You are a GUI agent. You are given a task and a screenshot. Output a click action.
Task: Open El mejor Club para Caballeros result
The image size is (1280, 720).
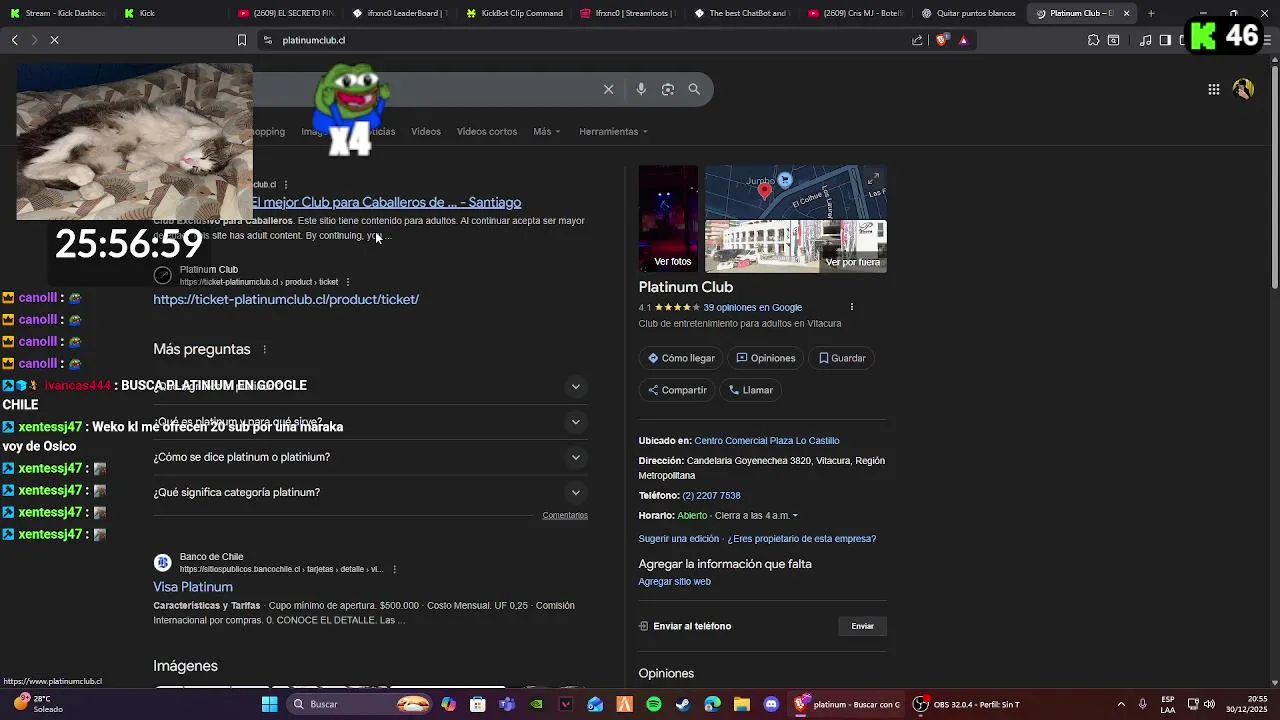386,202
